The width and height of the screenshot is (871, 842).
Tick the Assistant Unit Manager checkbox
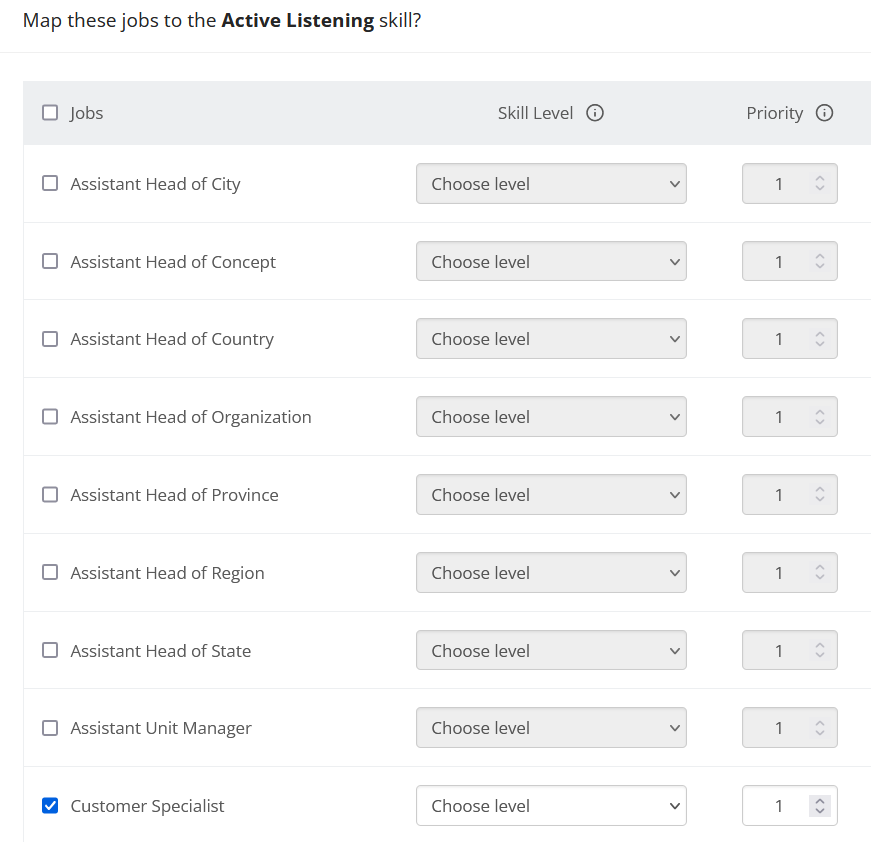coord(50,728)
